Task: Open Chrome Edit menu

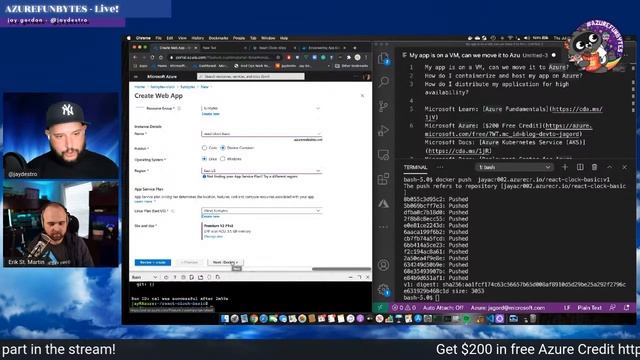Action: tap(170, 38)
